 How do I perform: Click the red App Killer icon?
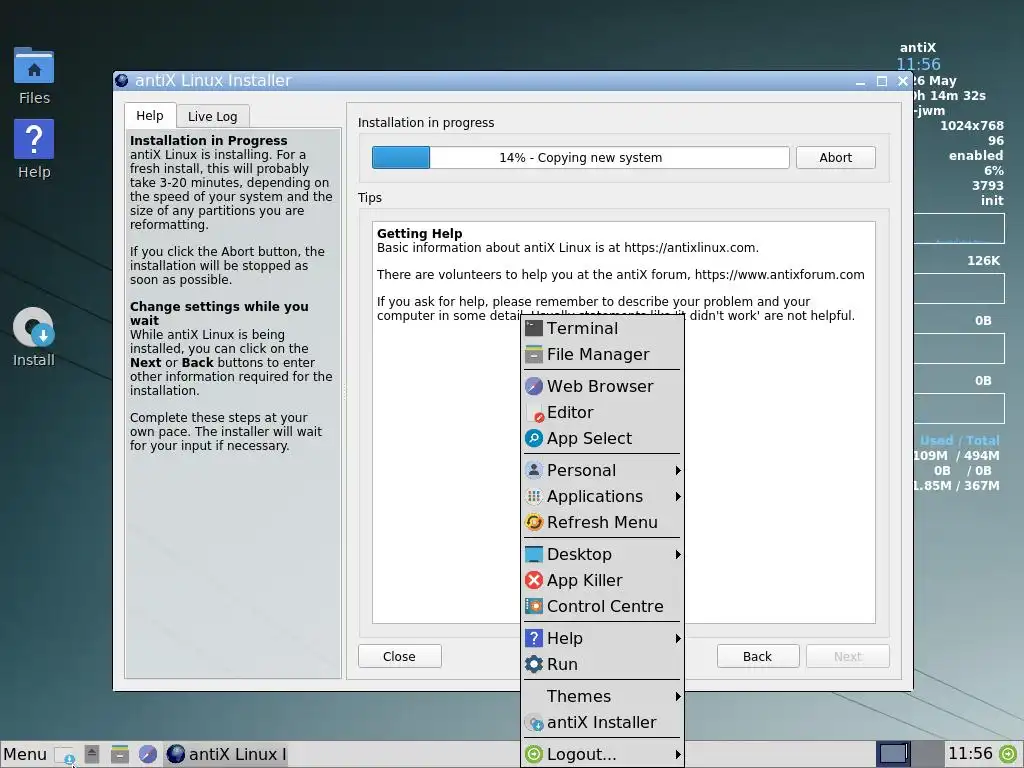534,581
